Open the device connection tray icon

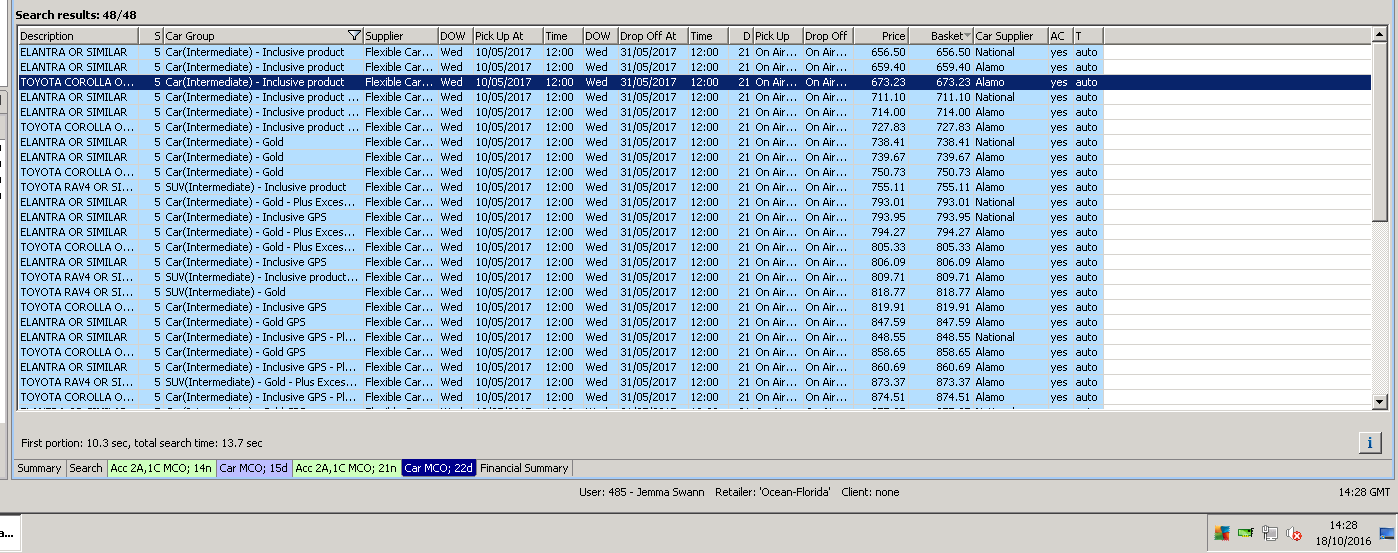1270,533
